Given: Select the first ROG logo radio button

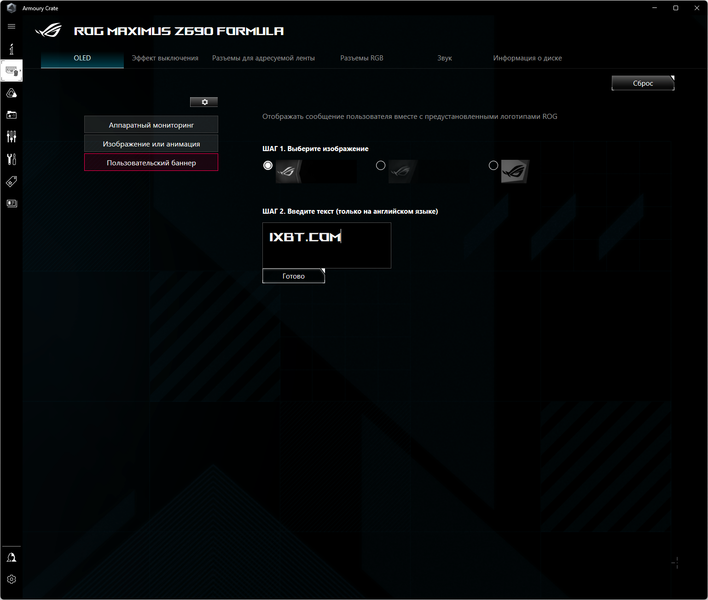Looking at the screenshot, I should [268, 166].
